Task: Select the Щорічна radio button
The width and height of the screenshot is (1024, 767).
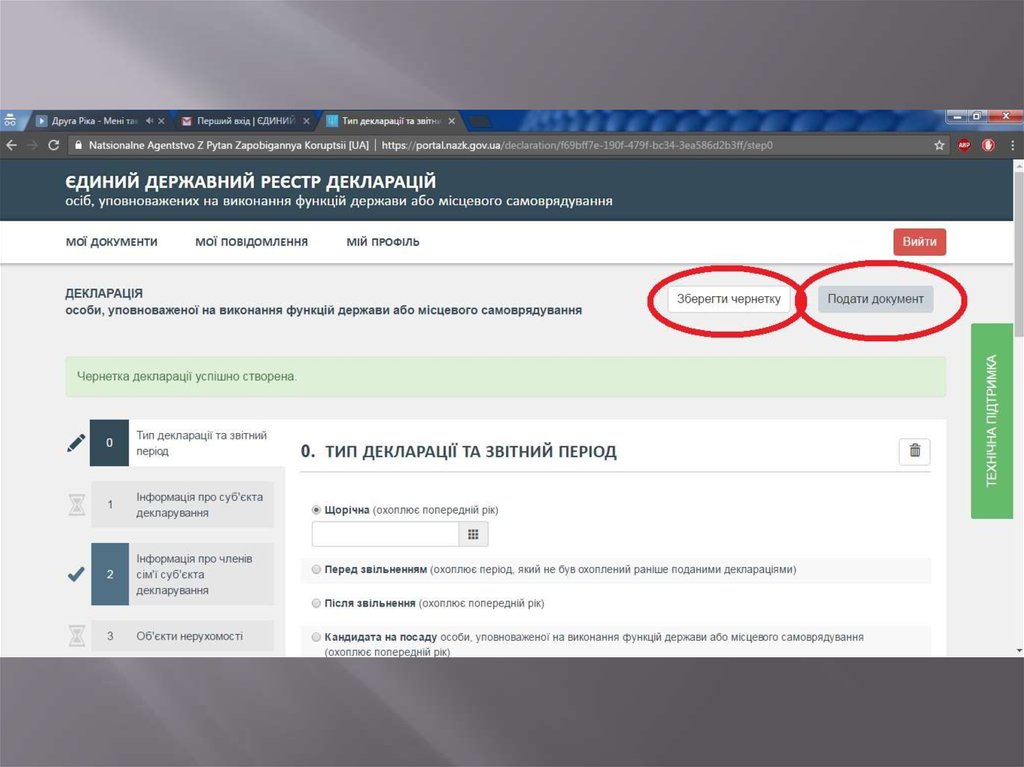Action: point(317,510)
